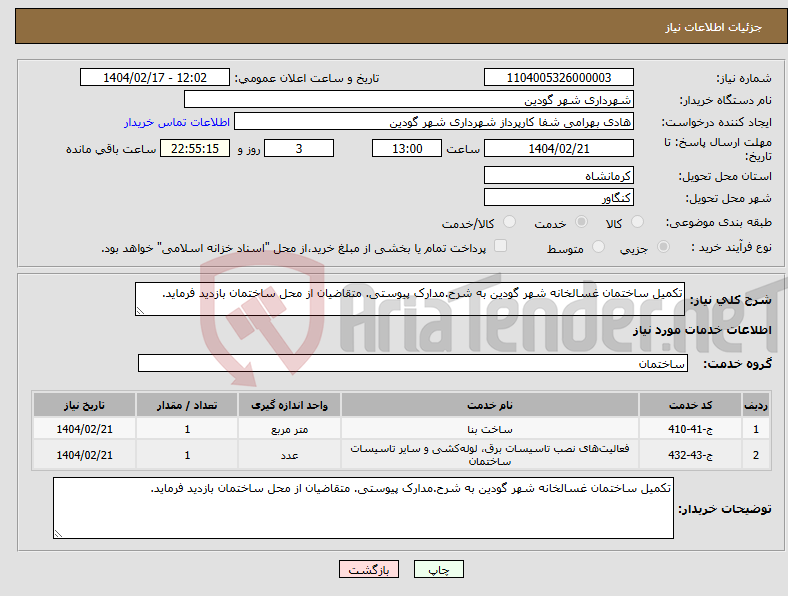Click the تاریخ نیاز column header
The width and height of the screenshot is (788, 596).
pos(84,405)
